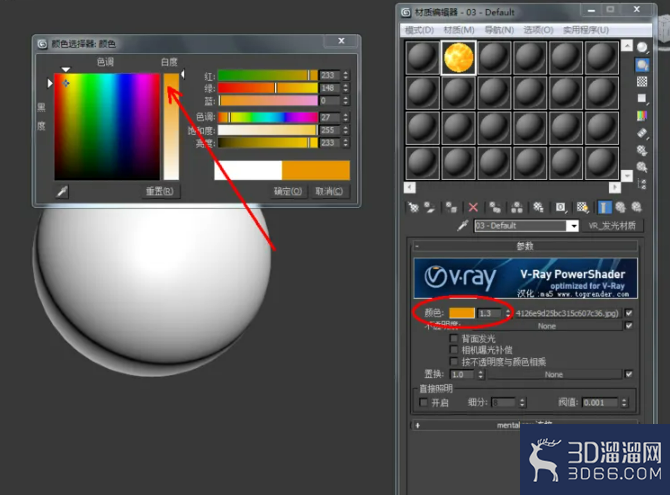Click orange 颜色 swatch in V-Ray parameters
670x495 pixels.
[x=462, y=313]
